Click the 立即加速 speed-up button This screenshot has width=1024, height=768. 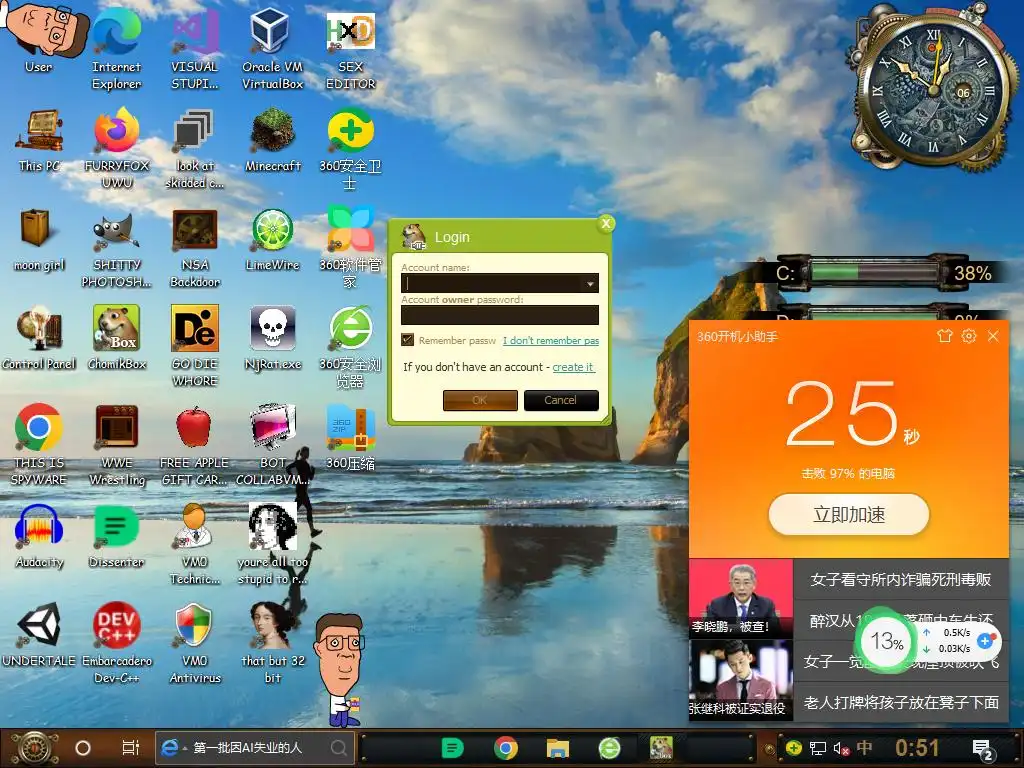click(x=848, y=515)
